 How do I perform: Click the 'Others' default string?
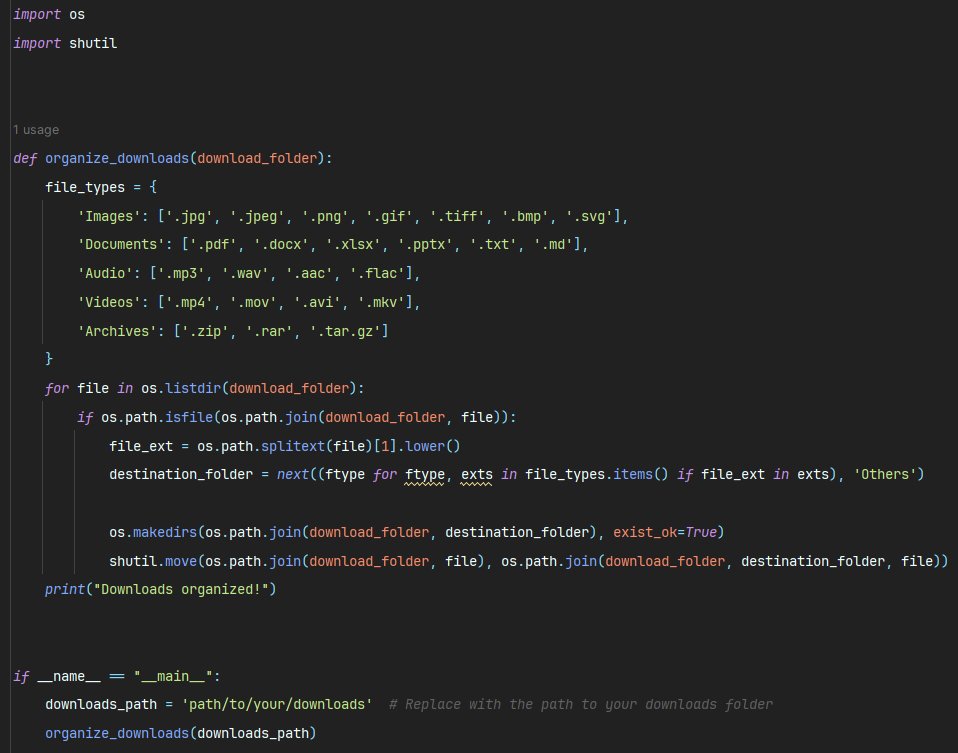coord(885,474)
